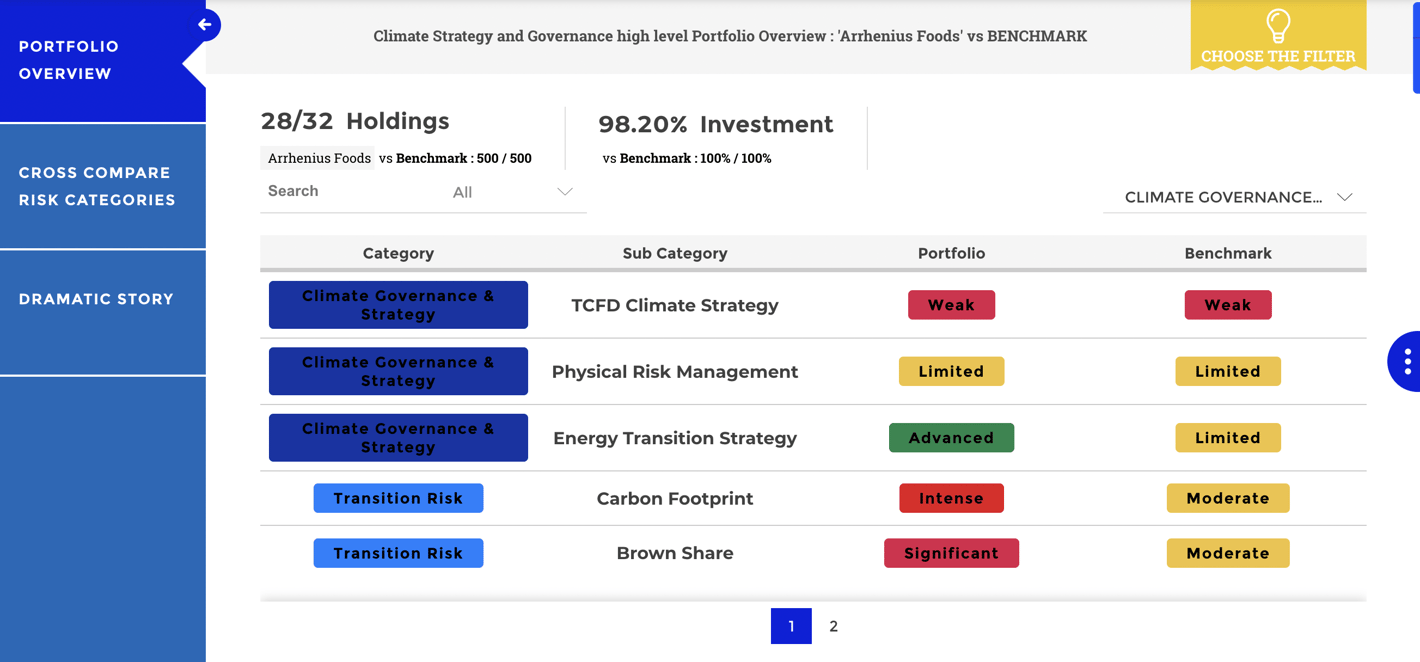
Task: Expand the All holdings dropdown
Action: [510, 192]
